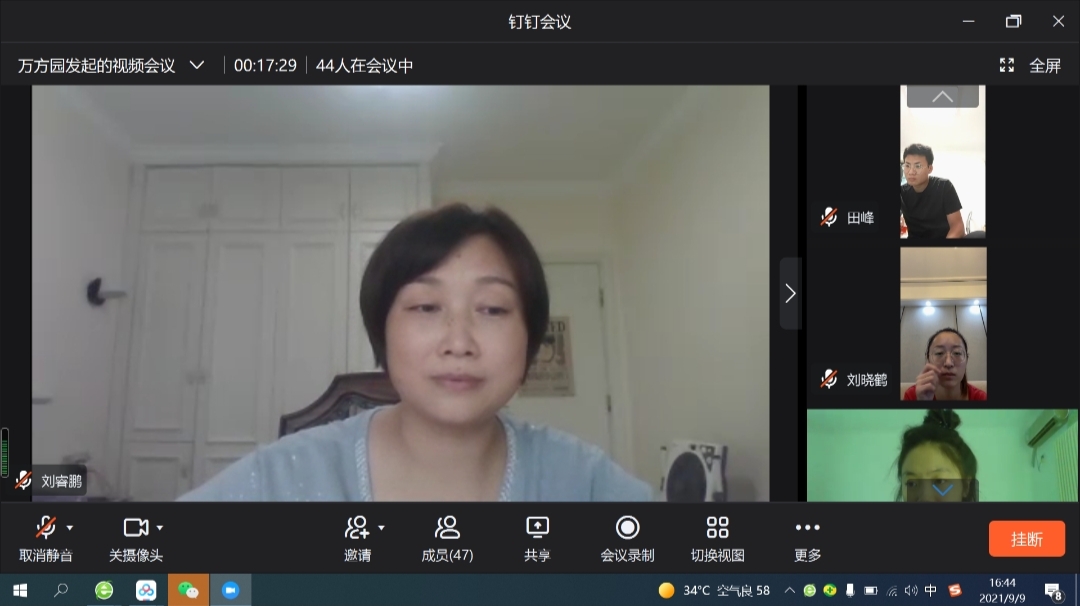Screen dimensions: 1080x606
Task: Click the meeting timer 00:17:29
Action: (x=265, y=65)
